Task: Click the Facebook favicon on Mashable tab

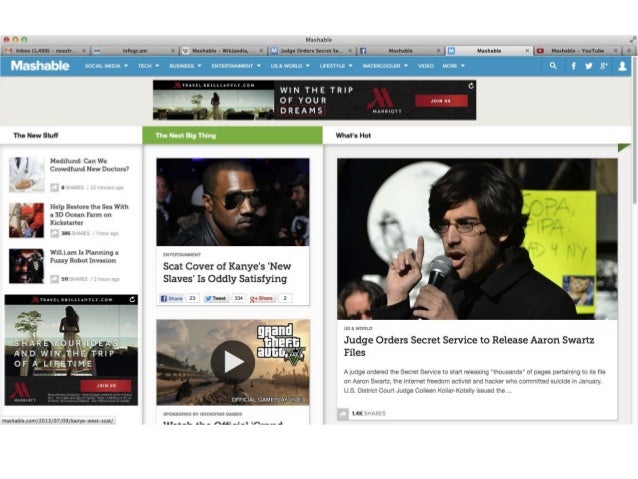Action: coord(363,51)
